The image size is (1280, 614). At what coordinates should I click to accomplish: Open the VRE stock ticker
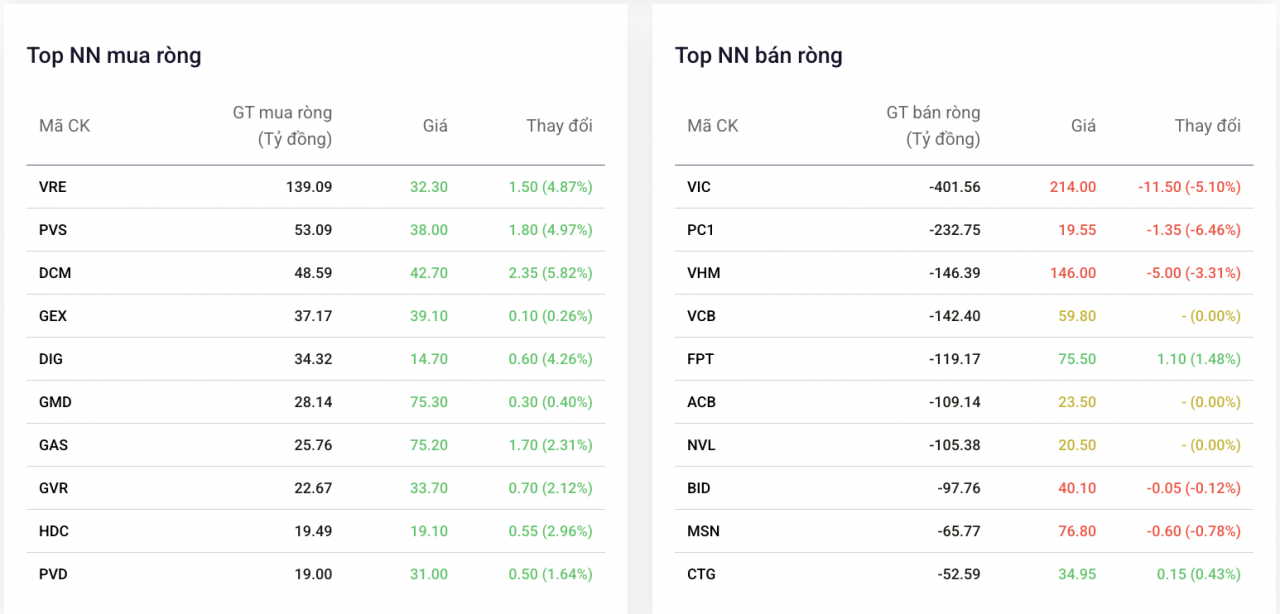tap(53, 187)
